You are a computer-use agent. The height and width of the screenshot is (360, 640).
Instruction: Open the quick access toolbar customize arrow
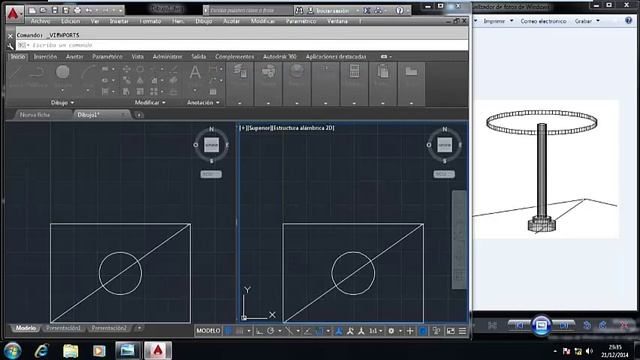[121, 10]
